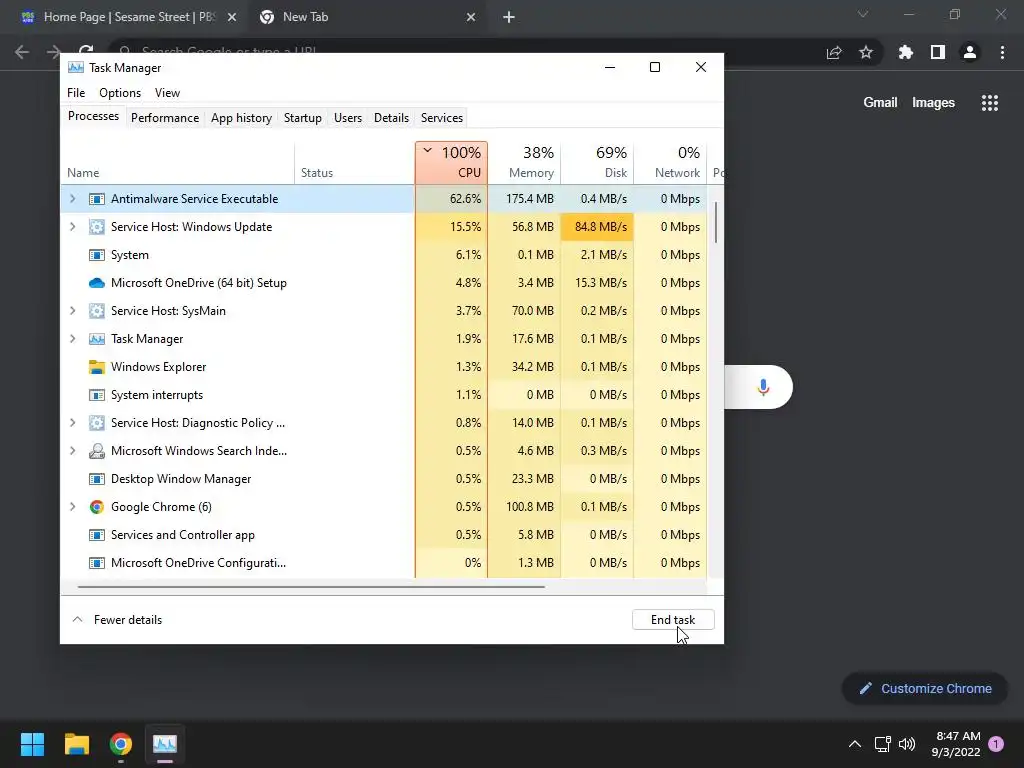Open the Options menu
Screen dimensions: 1024x768
coord(120,93)
